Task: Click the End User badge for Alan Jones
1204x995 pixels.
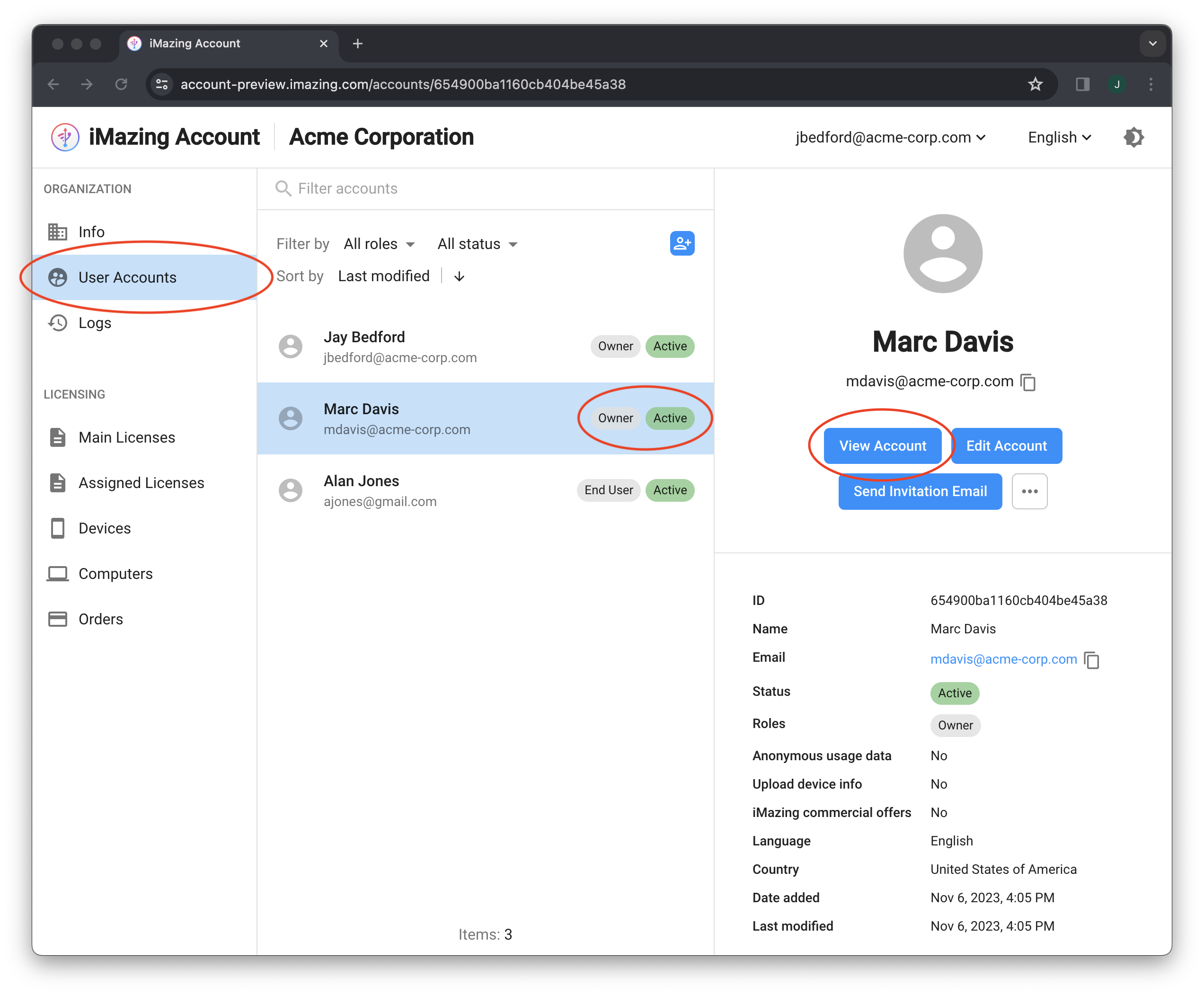Action: click(608, 490)
